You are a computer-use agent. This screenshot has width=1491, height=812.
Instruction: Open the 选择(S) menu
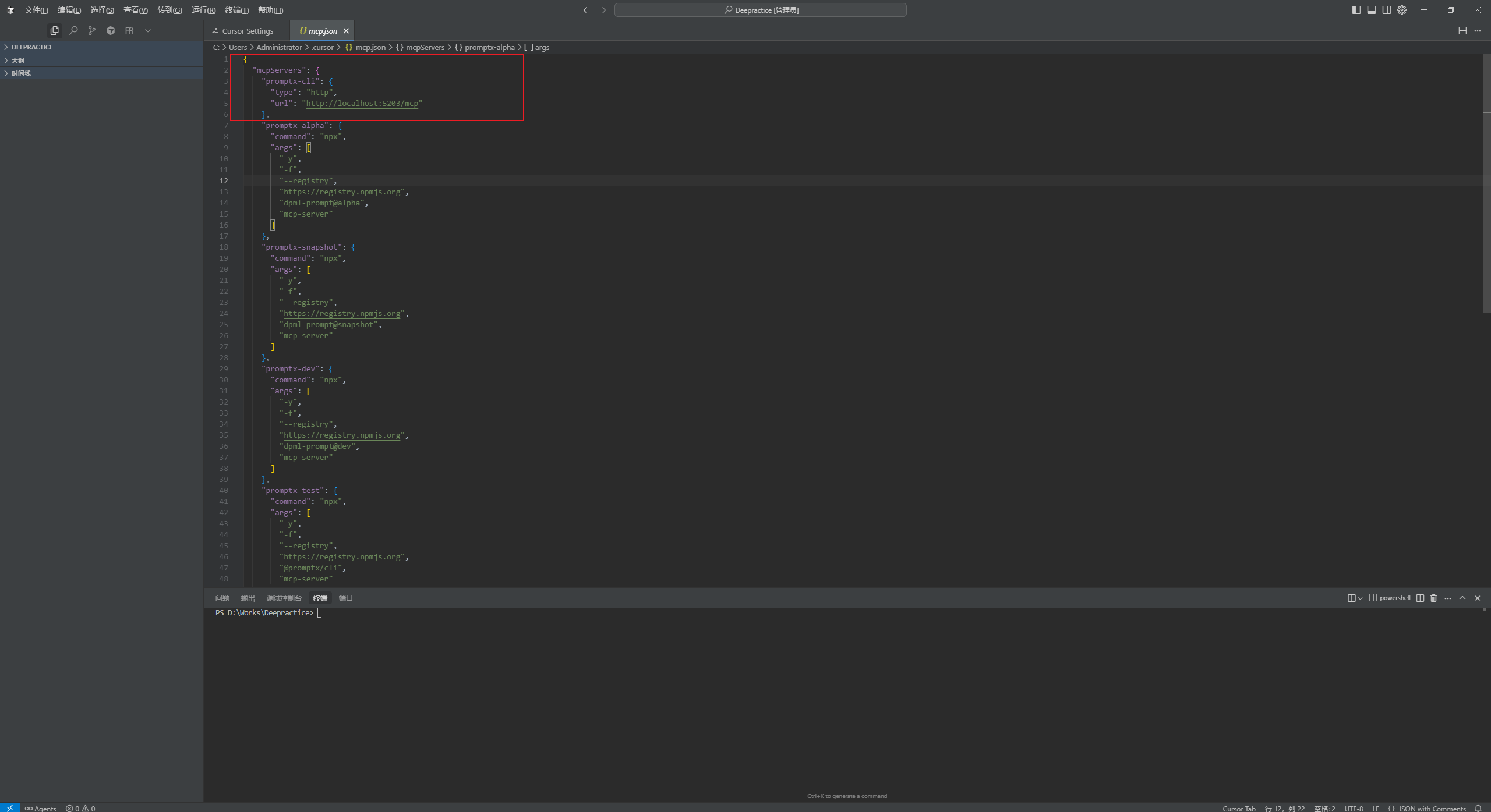102,10
